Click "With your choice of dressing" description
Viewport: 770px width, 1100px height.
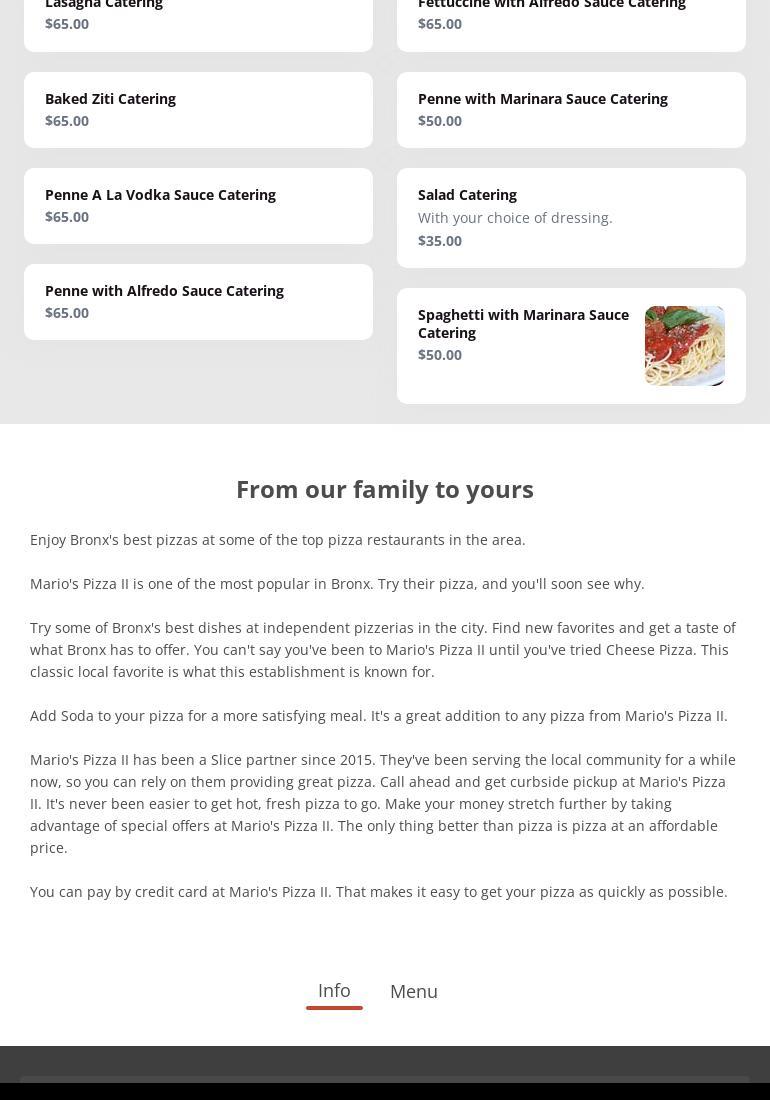[x=515, y=218]
